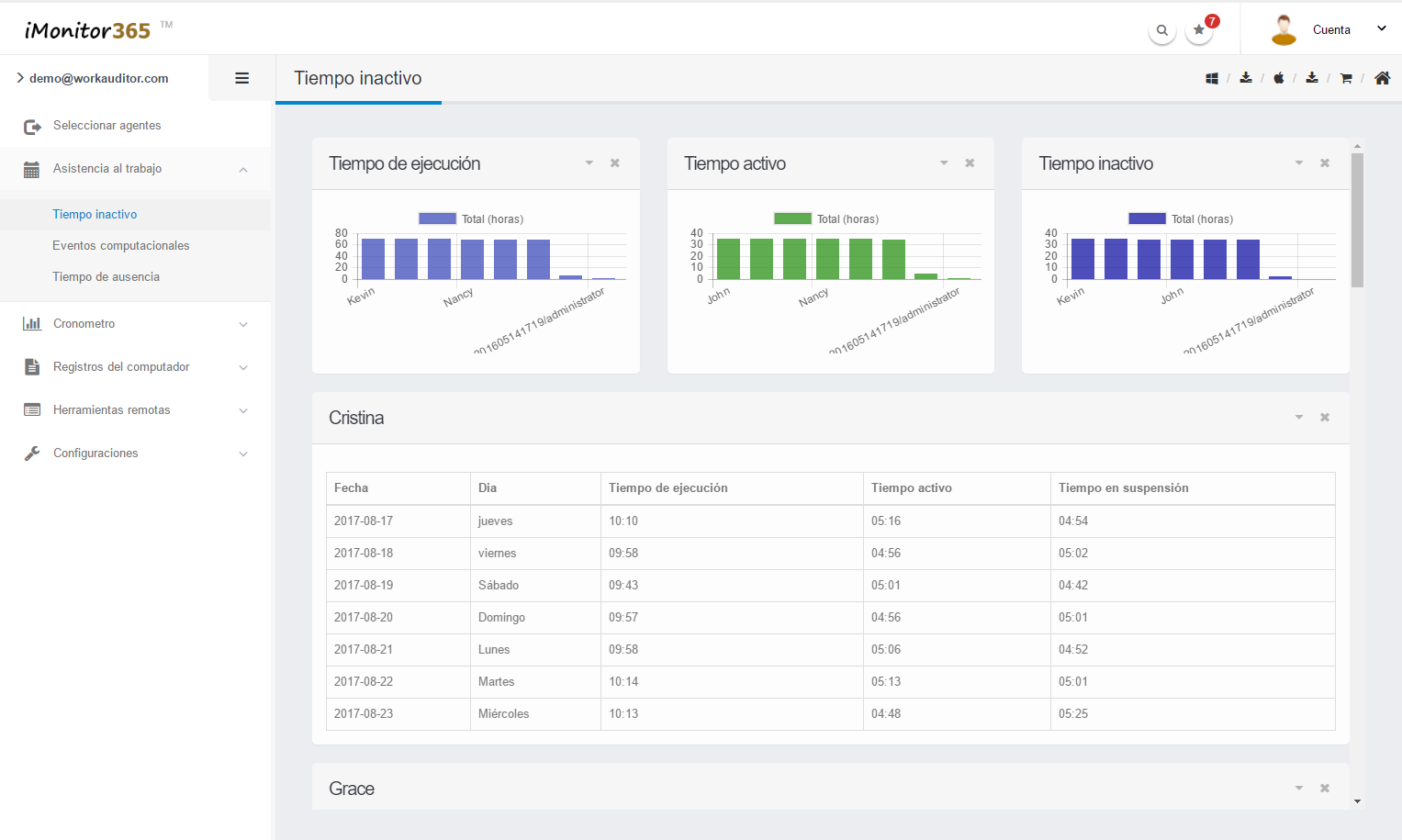
Task: Click download icon right of Apple logo
Action: pyautogui.click(x=1312, y=78)
